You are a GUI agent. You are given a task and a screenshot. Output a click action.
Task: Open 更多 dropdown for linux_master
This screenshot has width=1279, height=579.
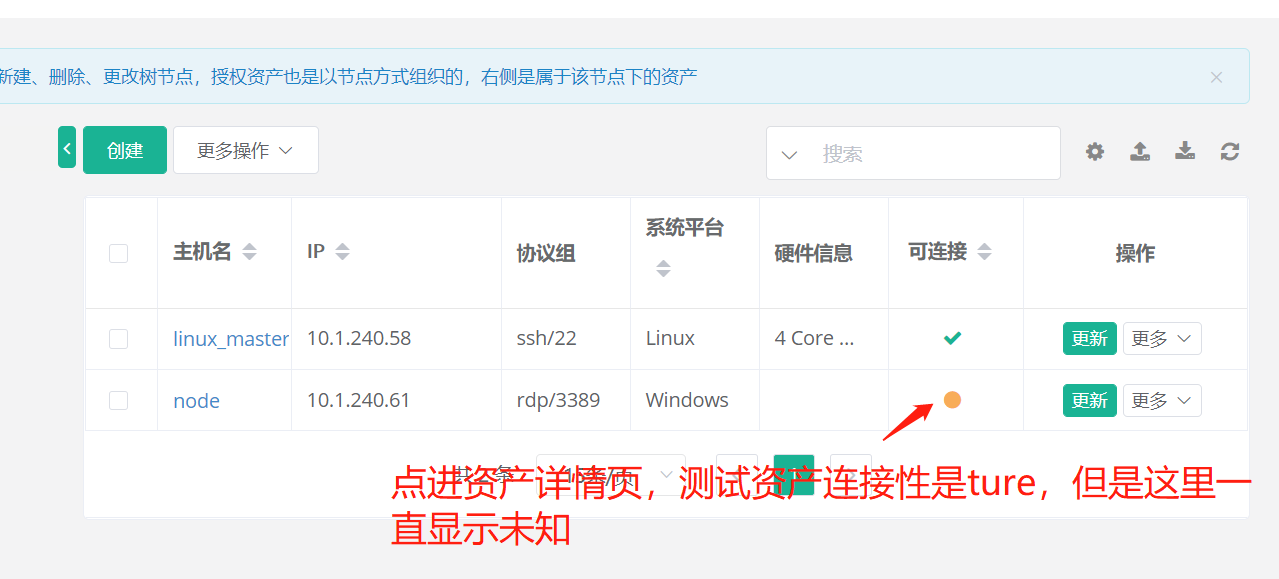pyautogui.click(x=1162, y=339)
